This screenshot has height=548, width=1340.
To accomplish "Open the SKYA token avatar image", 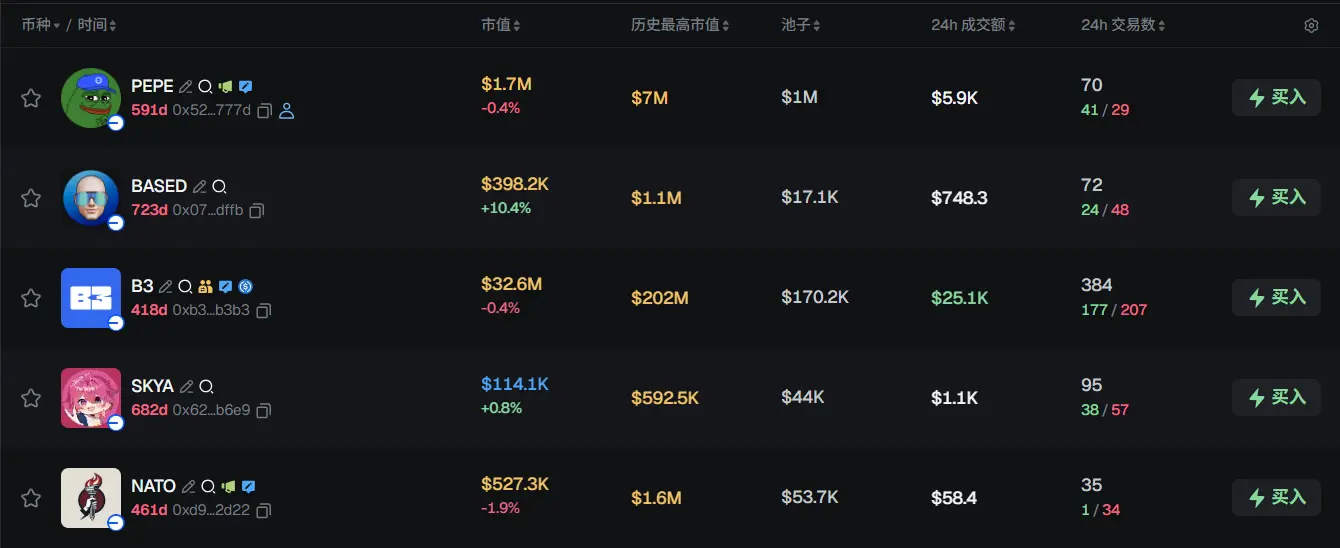I will click(x=90, y=398).
